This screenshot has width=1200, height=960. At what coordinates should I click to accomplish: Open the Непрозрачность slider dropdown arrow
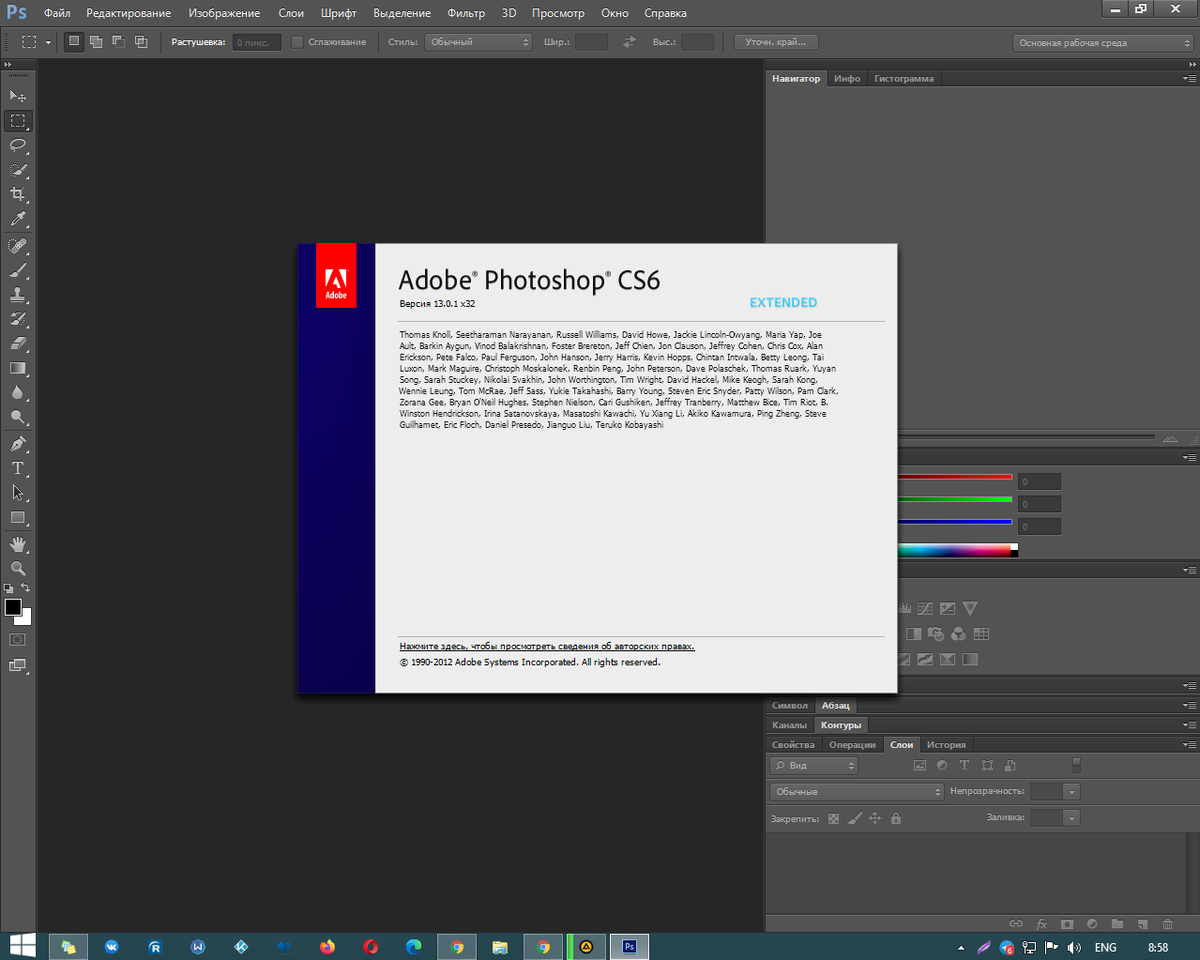click(x=1072, y=791)
